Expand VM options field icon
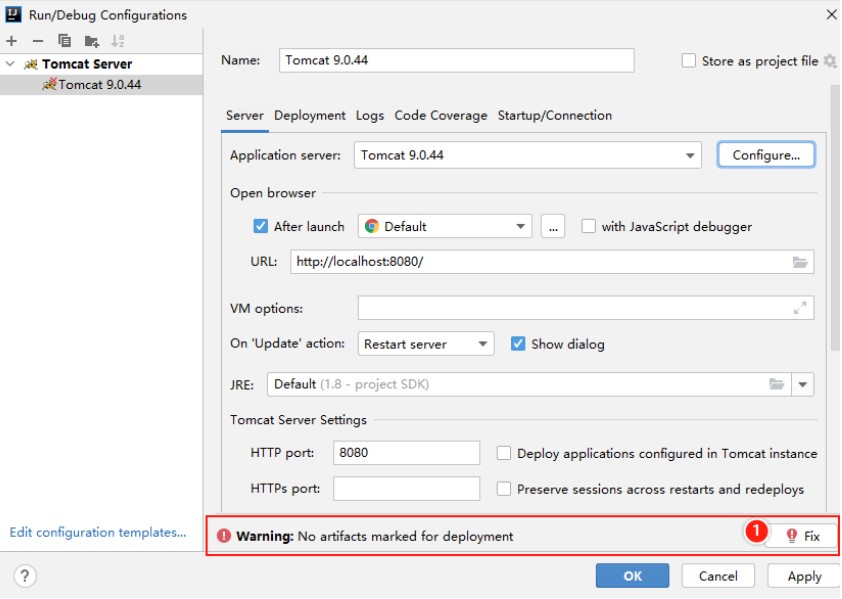 (x=800, y=308)
